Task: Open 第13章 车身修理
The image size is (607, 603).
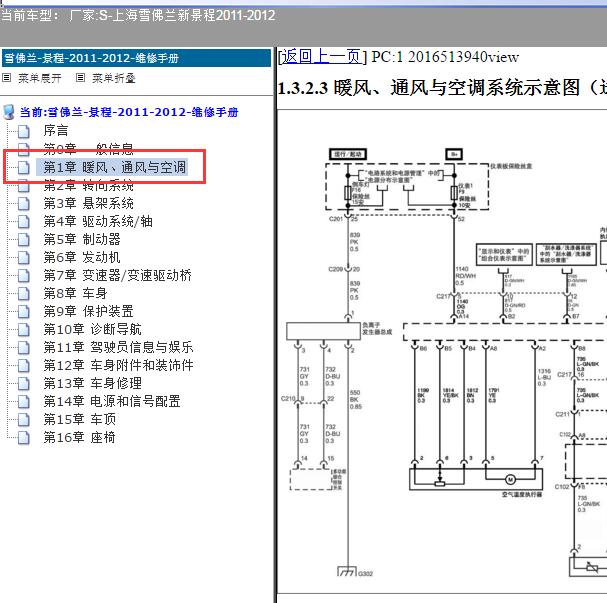Action: [x=93, y=383]
